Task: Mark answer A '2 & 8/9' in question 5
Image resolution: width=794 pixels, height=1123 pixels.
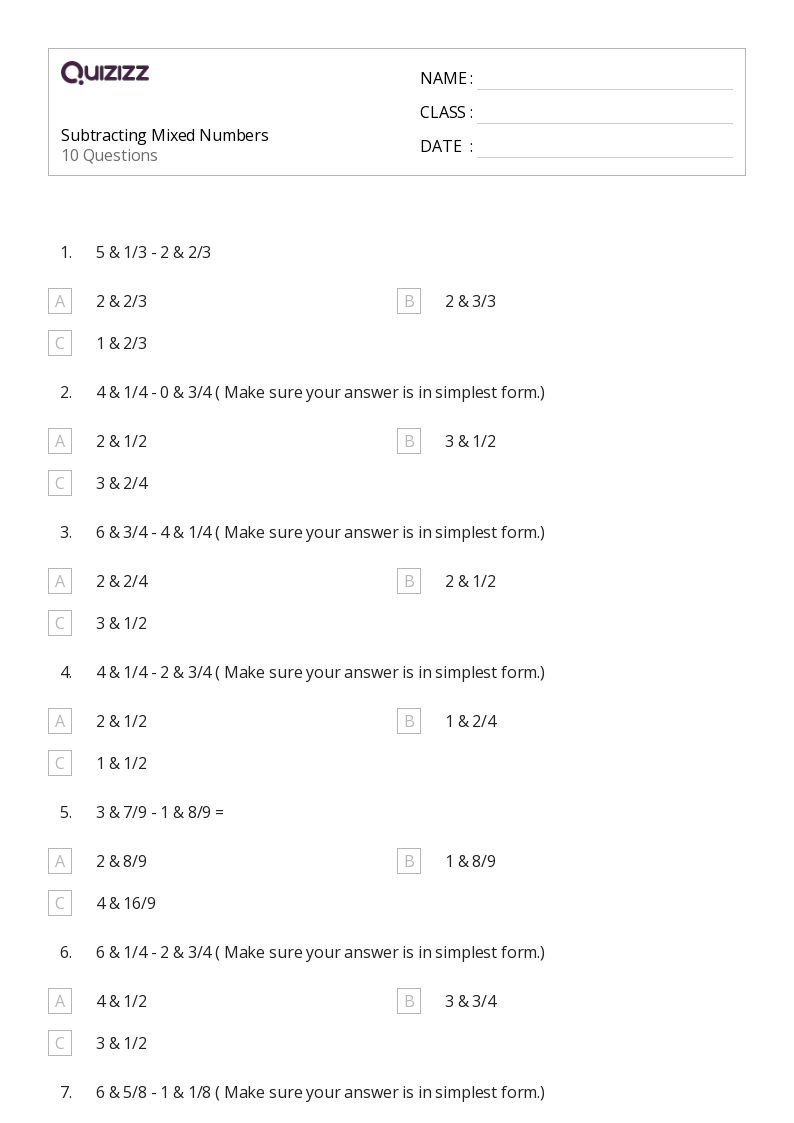Action: 60,862
